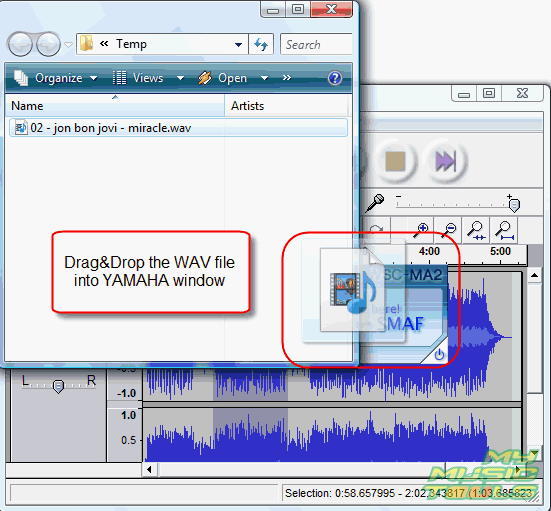551x511 pixels.
Task: Click the Refresh button in Explorer
Action: click(261, 44)
